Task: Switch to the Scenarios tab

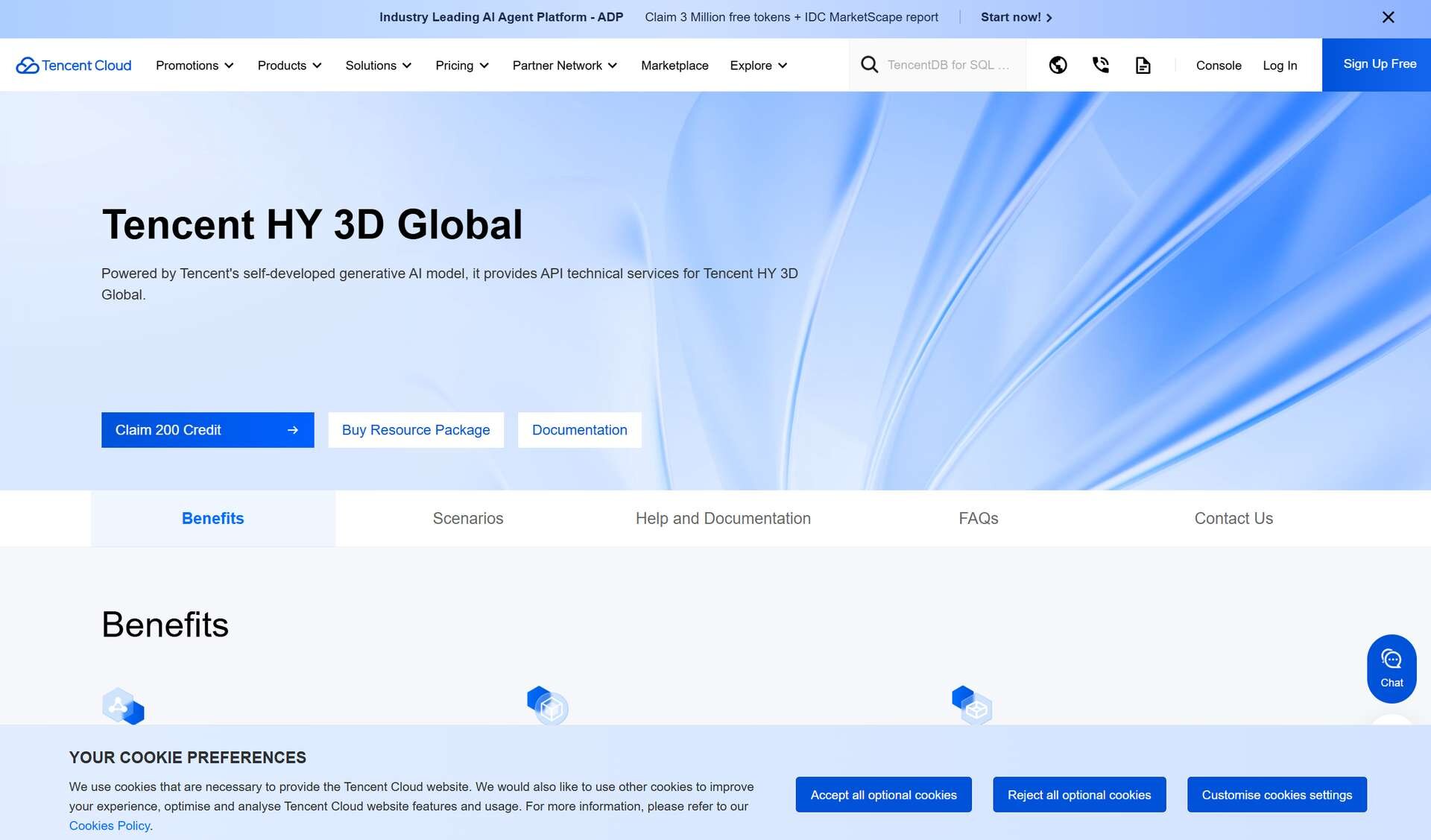Action: click(x=468, y=519)
